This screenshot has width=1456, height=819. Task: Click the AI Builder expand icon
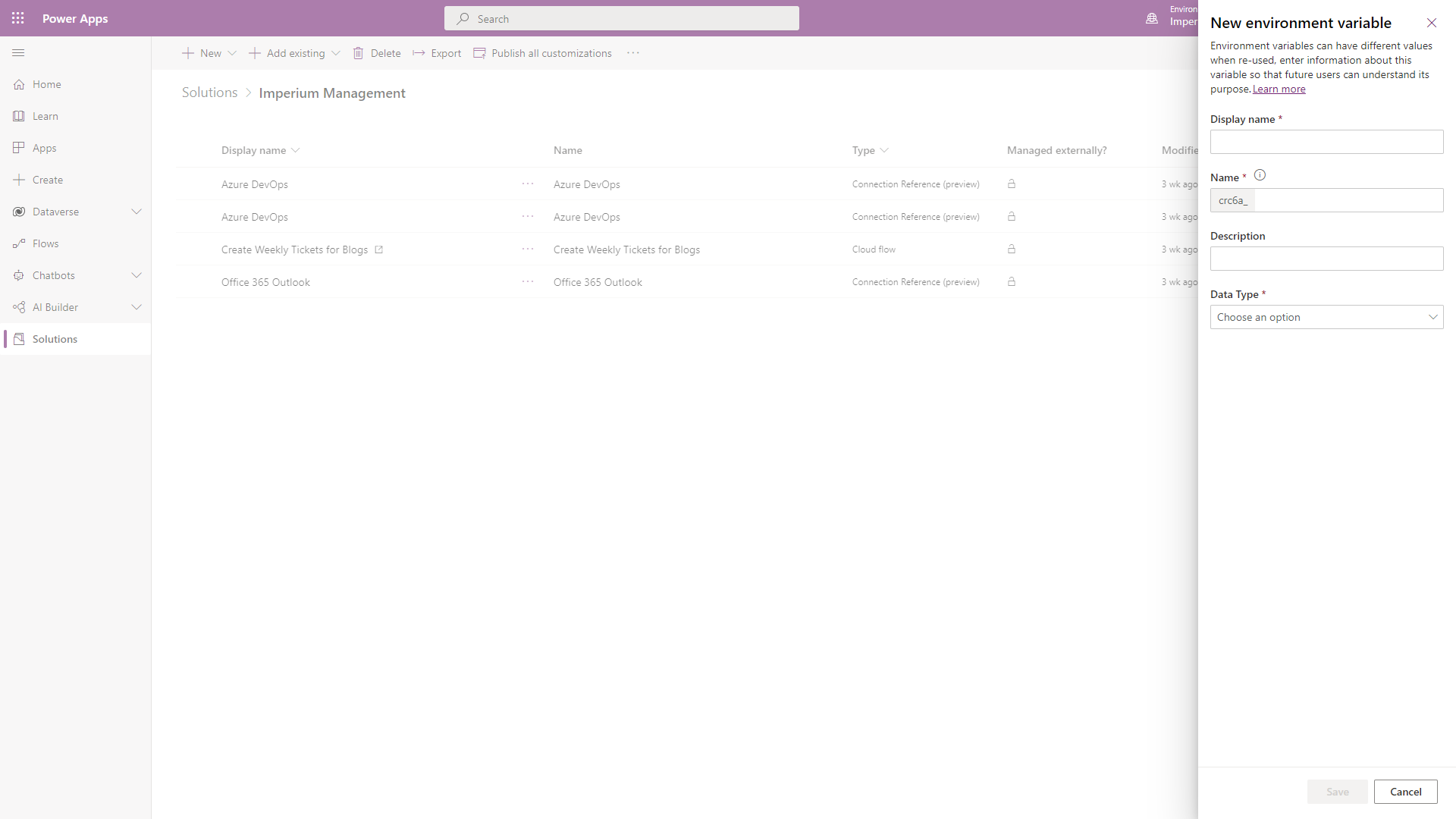coord(137,307)
